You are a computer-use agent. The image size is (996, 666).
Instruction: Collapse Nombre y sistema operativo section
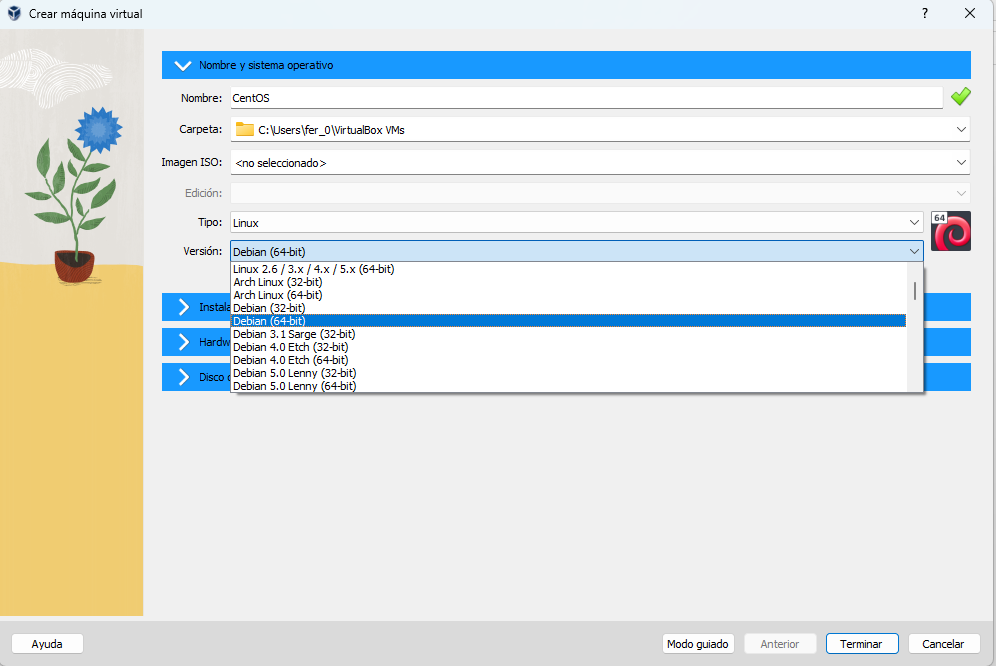point(183,65)
